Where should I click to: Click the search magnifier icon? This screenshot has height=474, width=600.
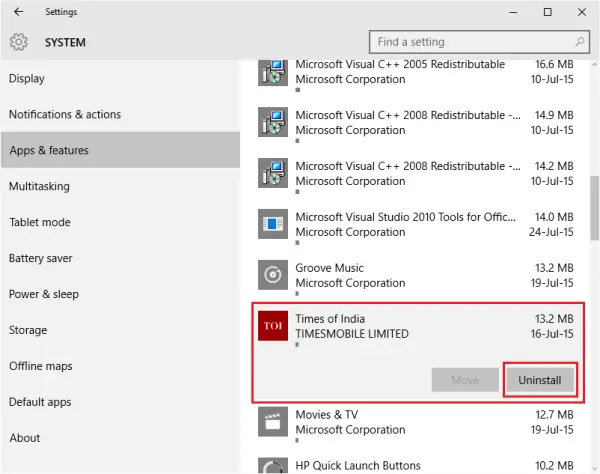pos(579,42)
